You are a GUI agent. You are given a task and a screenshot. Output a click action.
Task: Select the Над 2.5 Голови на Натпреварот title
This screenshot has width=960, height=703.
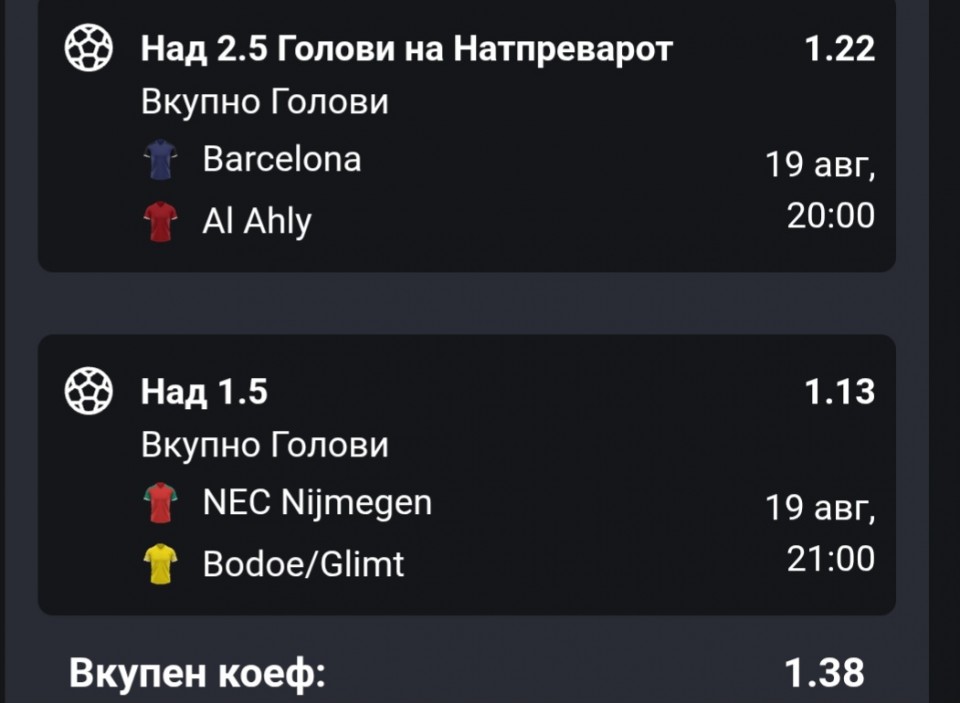(407, 48)
